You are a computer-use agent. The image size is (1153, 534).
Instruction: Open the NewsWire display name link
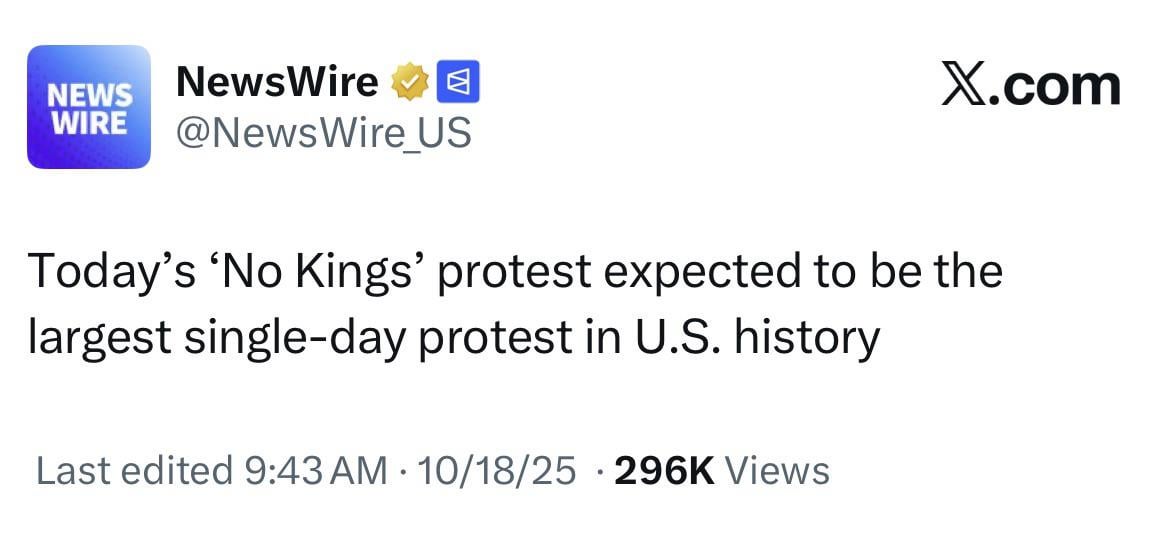point(277,83)
